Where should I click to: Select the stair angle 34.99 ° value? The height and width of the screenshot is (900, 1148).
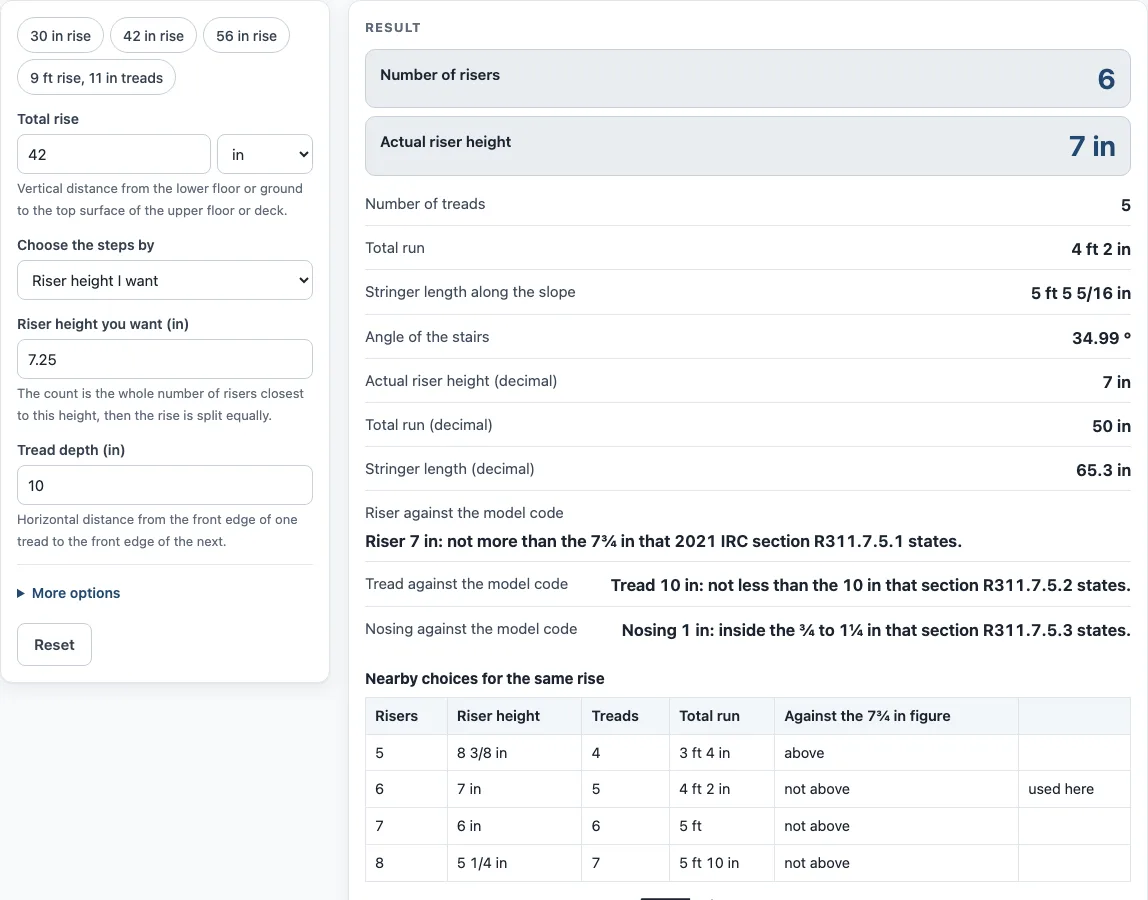(1101, 338)
